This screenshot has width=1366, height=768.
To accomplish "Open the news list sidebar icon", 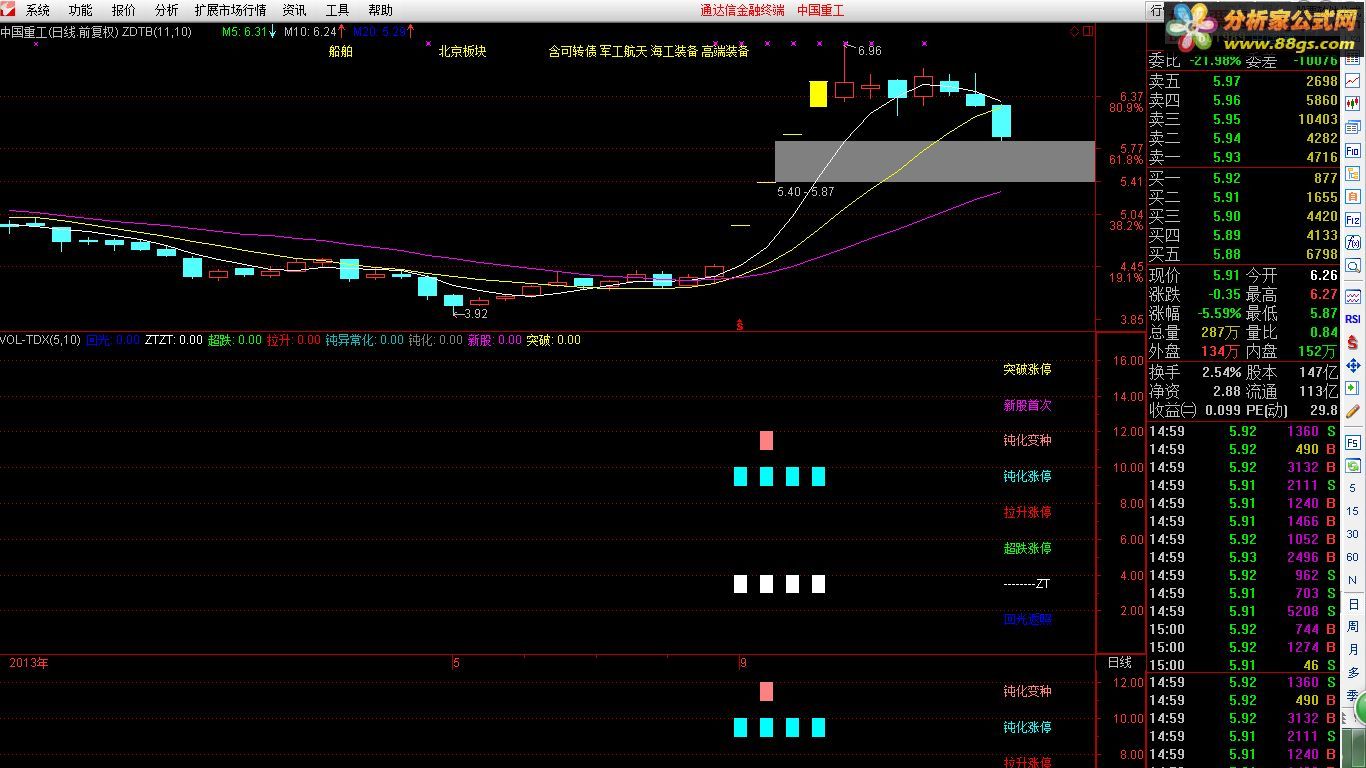I will tap(1353, 127).
